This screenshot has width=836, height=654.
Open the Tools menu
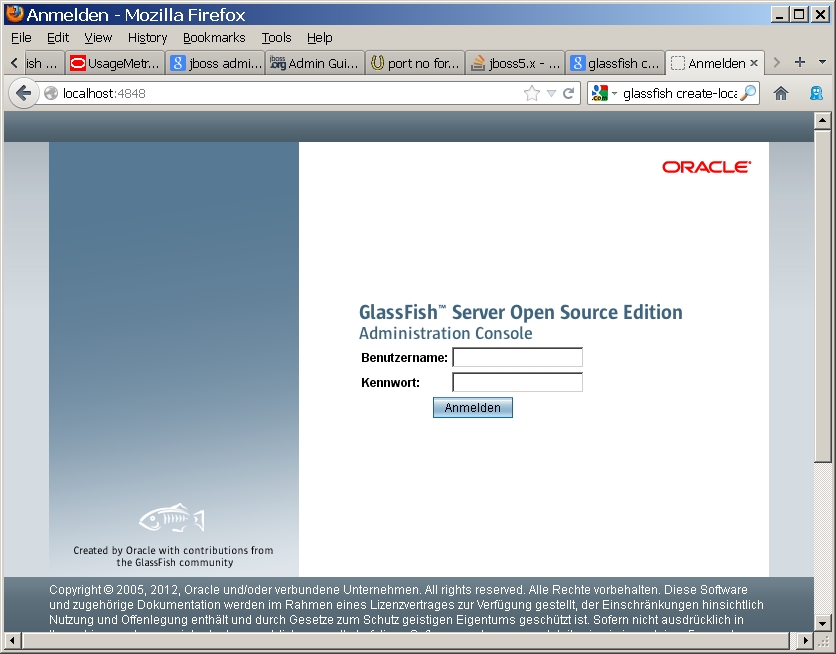[x=276, y=38]
